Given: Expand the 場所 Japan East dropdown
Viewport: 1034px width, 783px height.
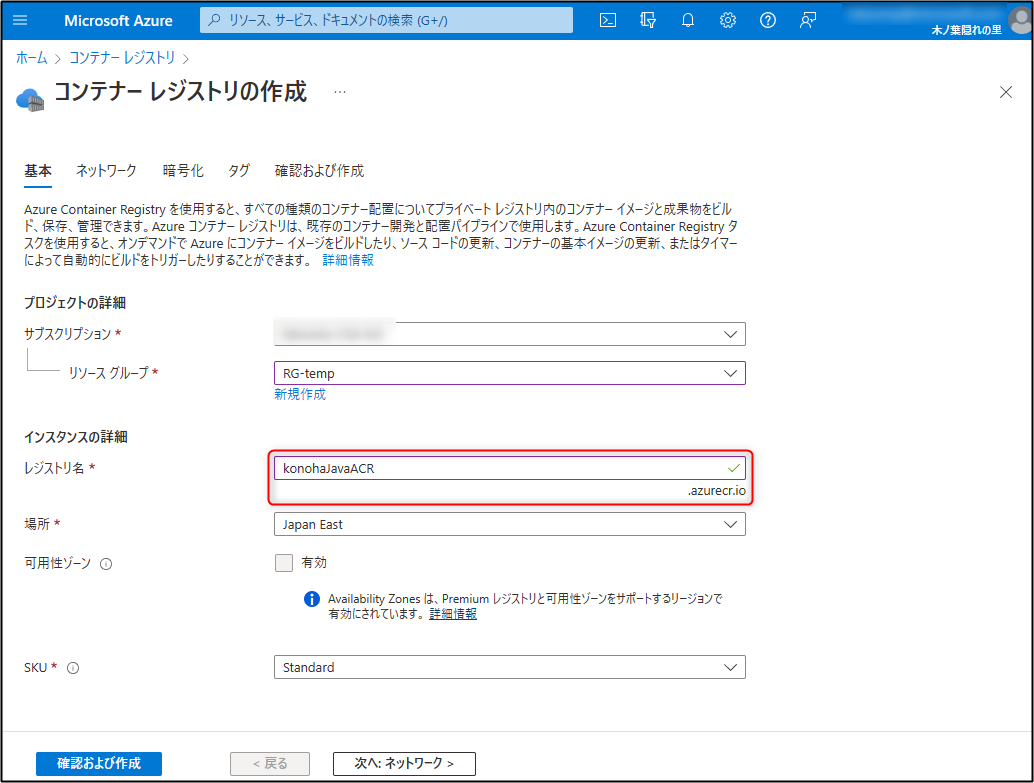Looking at the screenshot, I should click(510, 524).
